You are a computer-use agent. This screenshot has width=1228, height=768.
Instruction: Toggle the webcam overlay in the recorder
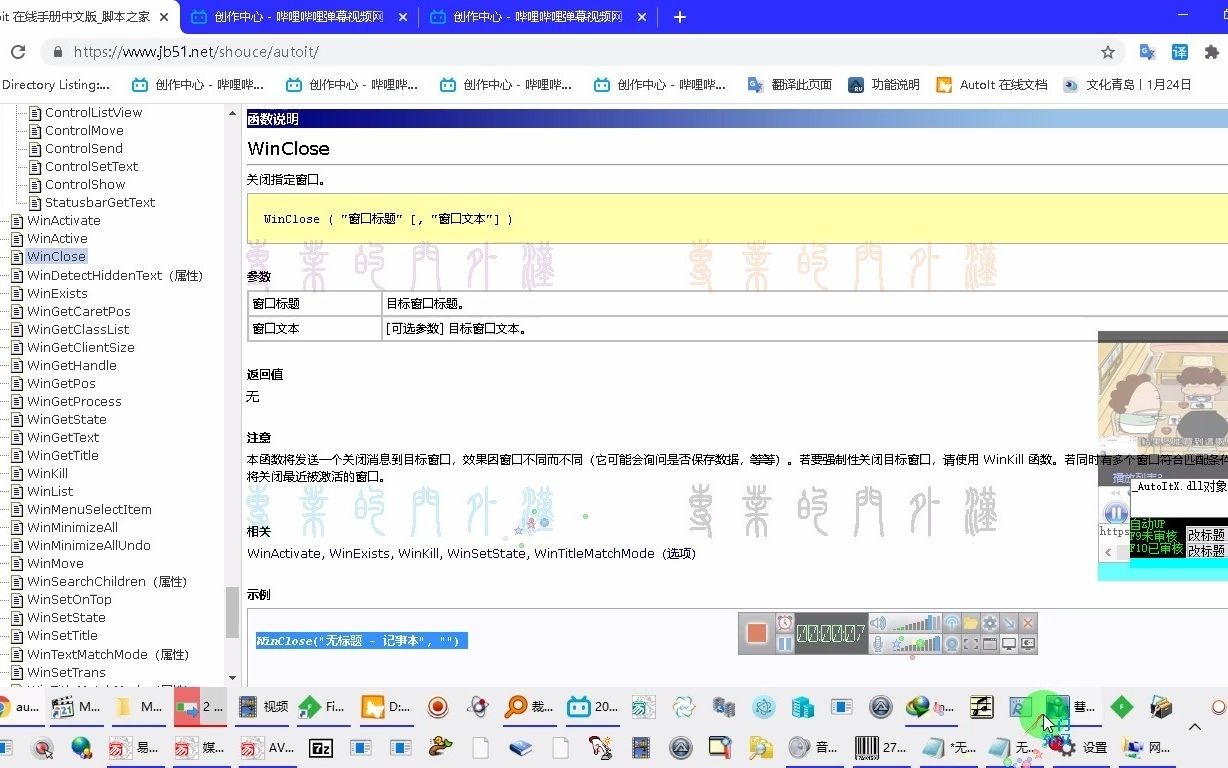click(953, 644)
